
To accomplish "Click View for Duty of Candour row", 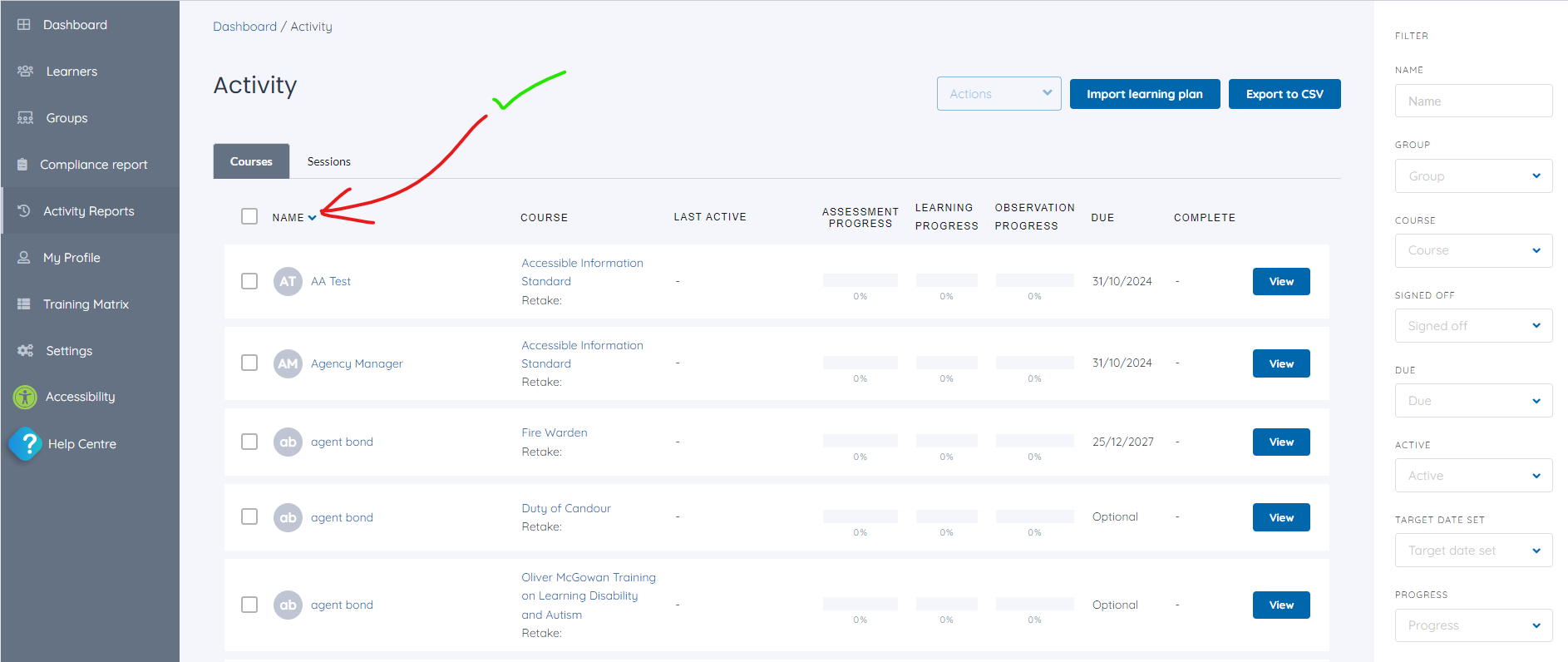I will (1281, 517).
